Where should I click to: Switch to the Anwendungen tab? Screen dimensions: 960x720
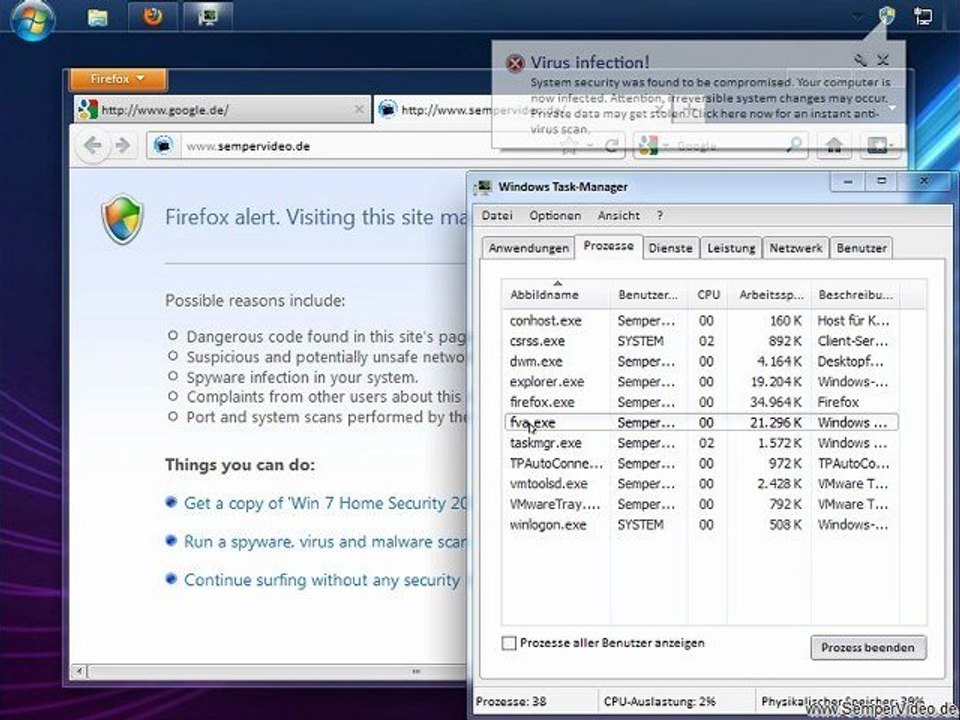[528, 248]
